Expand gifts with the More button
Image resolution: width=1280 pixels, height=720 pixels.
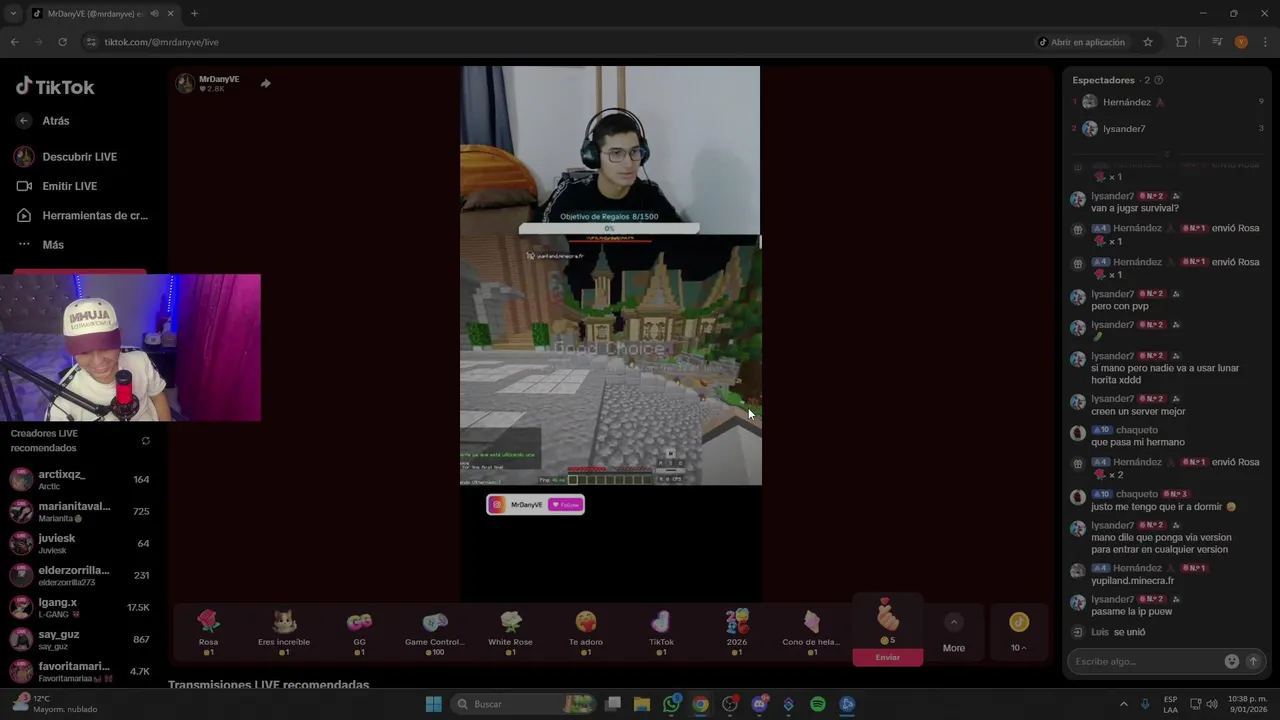(954, 633)
